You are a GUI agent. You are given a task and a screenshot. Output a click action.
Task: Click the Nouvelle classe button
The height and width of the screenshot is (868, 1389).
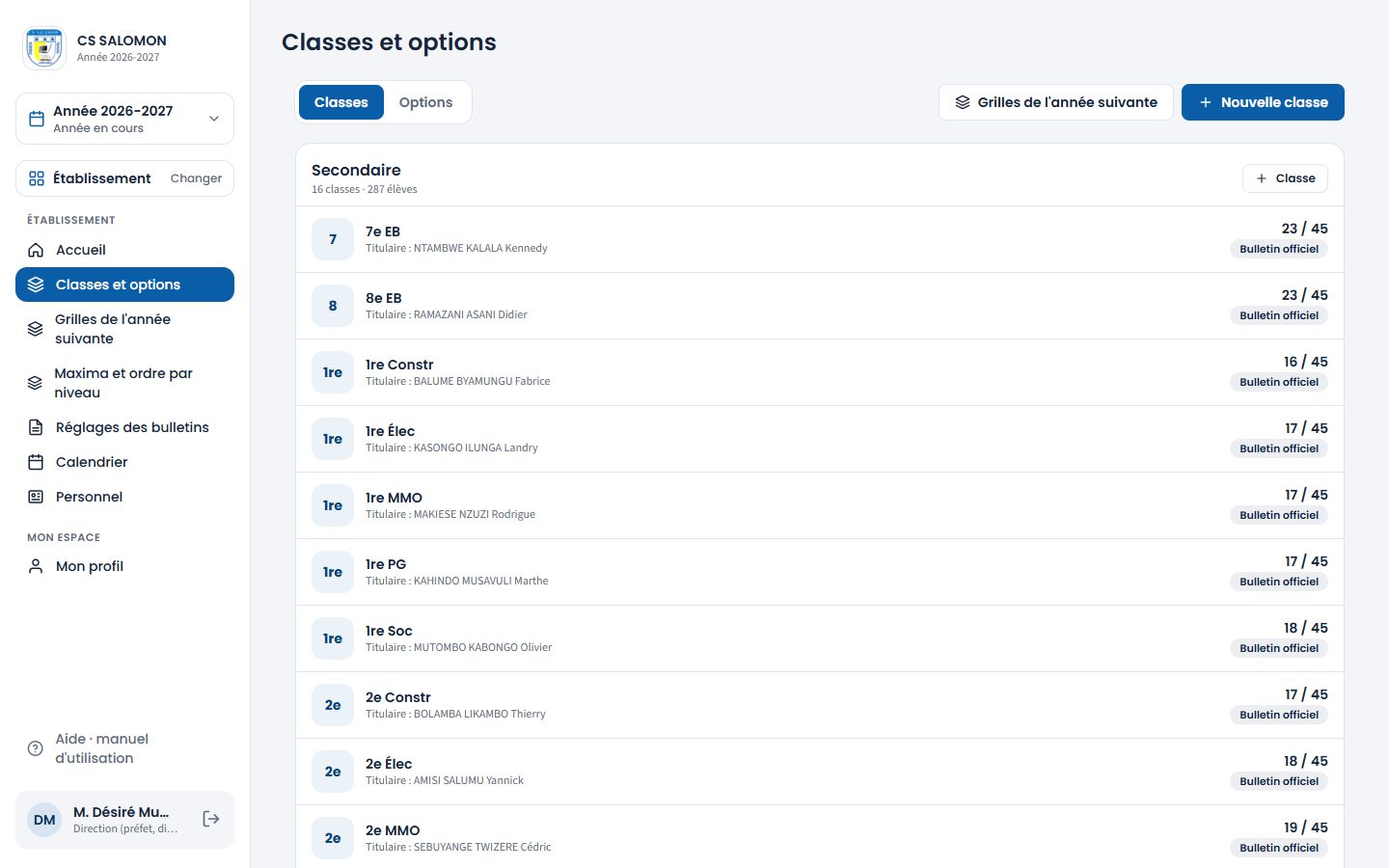click(1263, 102)
